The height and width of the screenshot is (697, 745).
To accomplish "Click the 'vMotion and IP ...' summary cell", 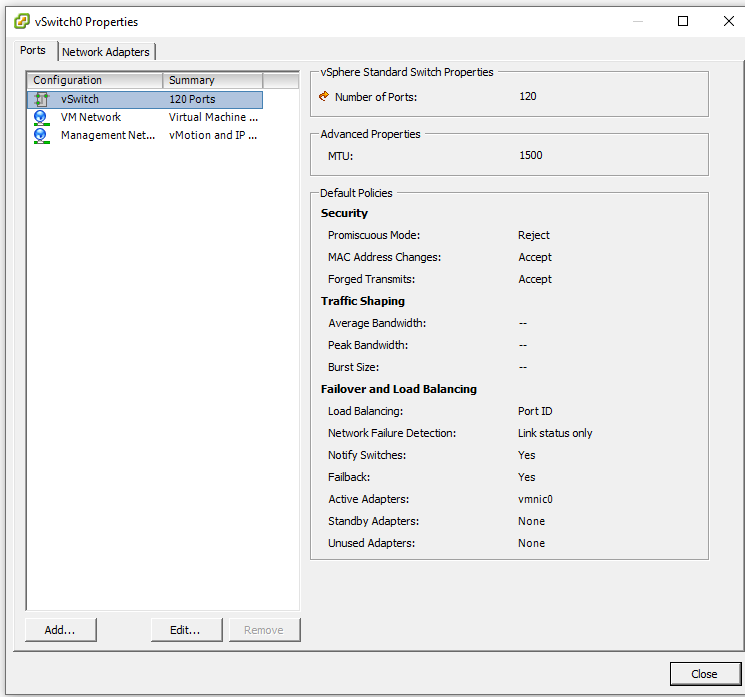I will (x=213, y=135).
